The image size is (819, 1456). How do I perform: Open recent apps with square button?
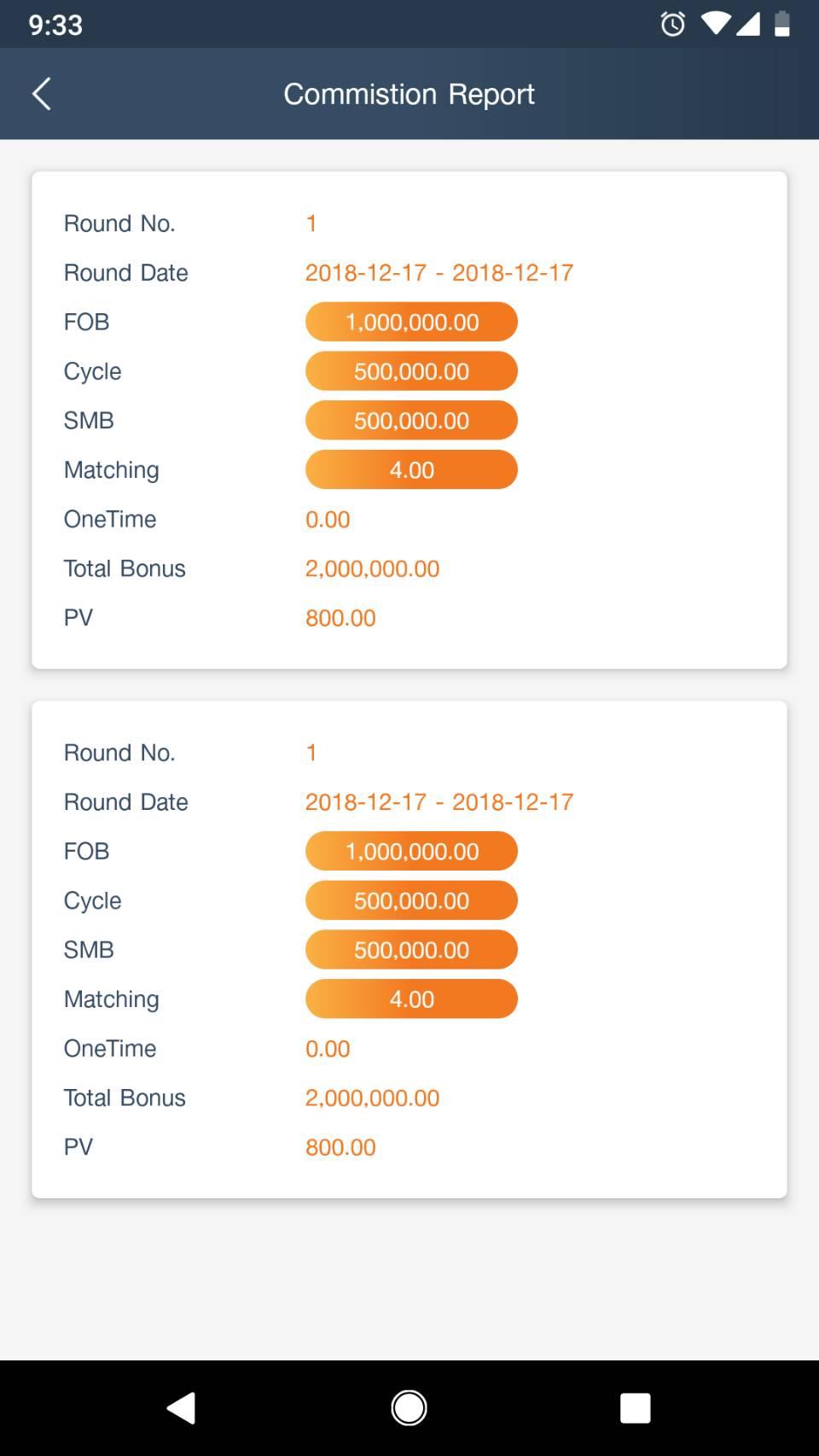click(x=635, y=1407)
